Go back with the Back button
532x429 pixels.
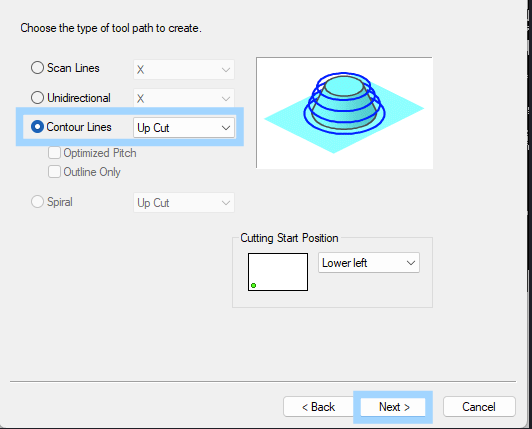click(318, 407)
